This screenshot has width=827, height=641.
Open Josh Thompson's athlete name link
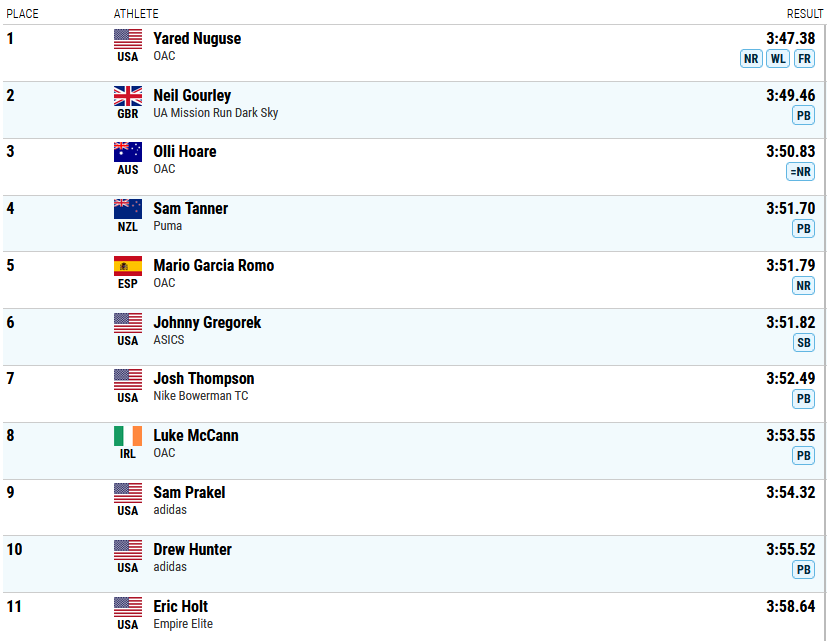tap(204, 379)
